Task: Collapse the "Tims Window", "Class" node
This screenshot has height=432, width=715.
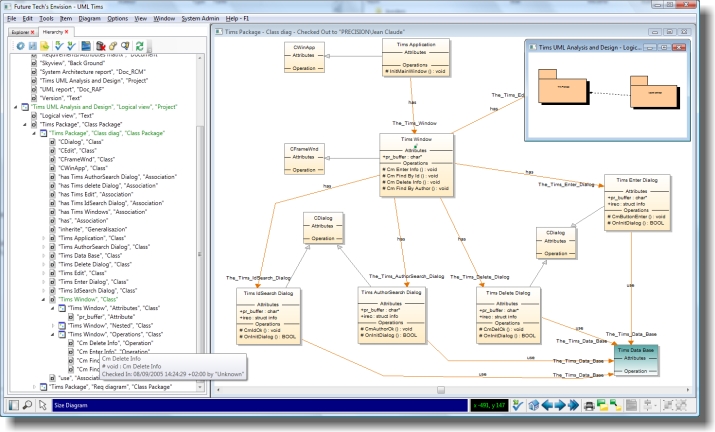Action: (44, 299)
